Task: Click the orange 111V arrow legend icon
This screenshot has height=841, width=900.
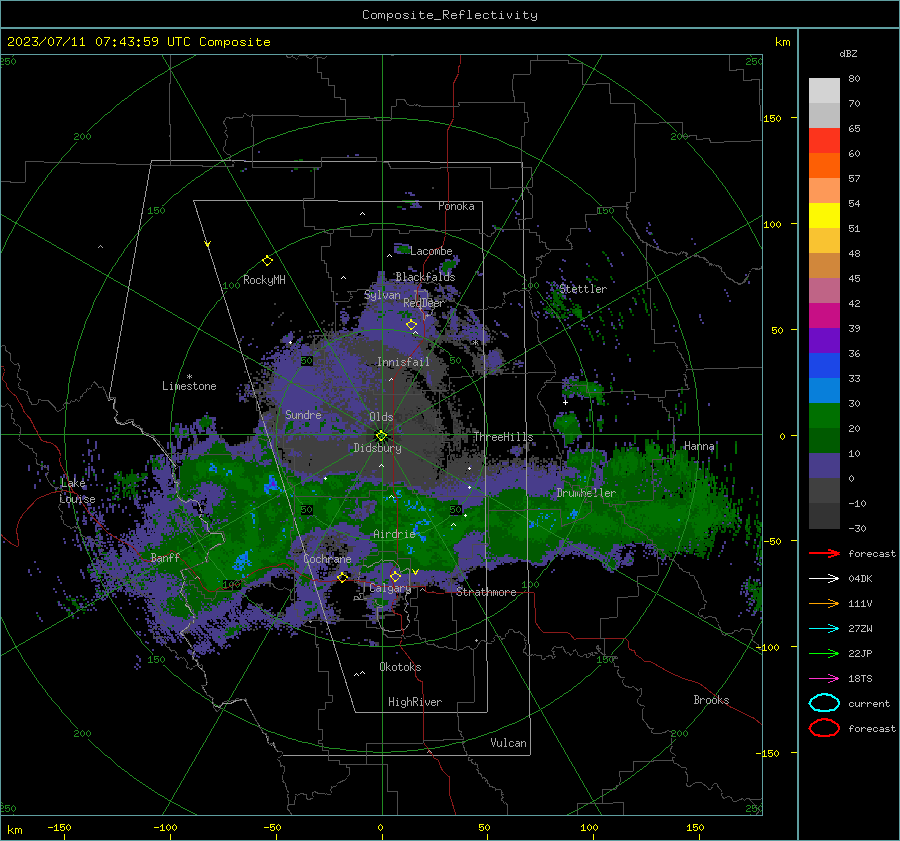Action: (x=824, y=603)
